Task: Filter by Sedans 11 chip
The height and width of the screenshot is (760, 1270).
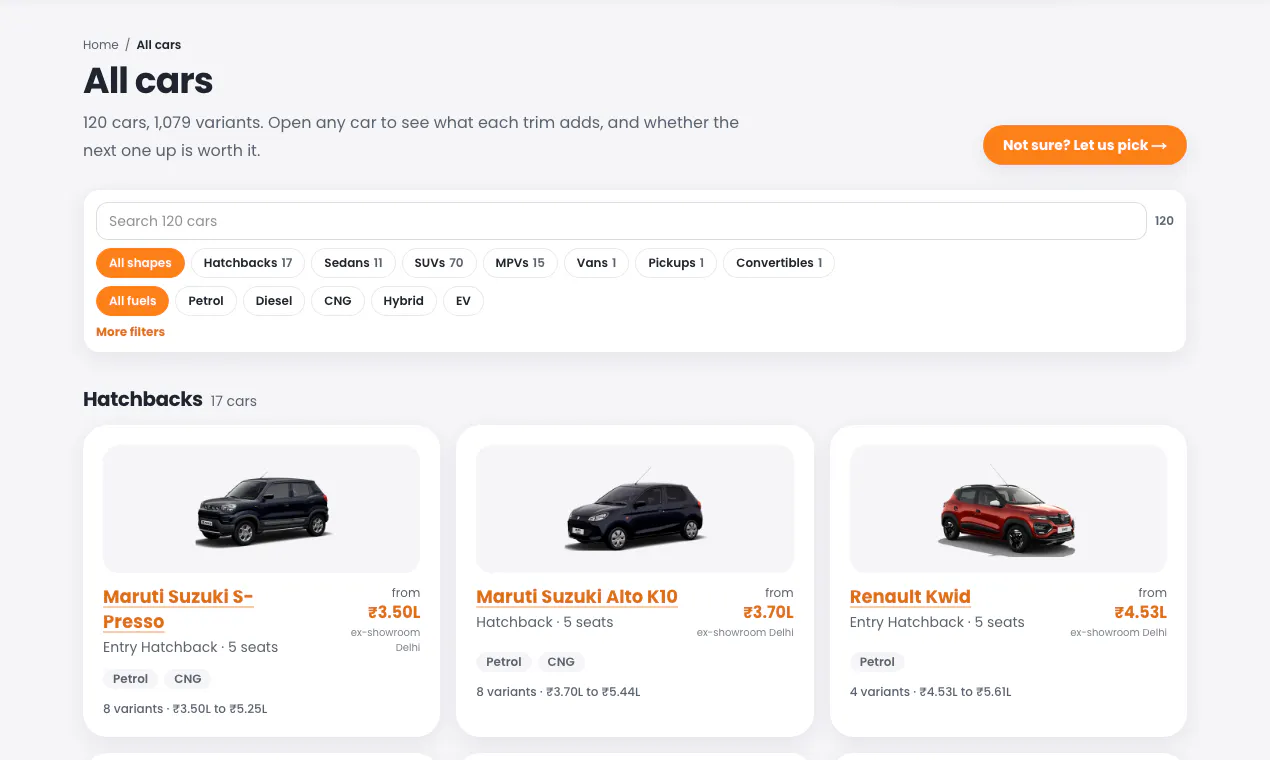Action: (x=353, y=263)
